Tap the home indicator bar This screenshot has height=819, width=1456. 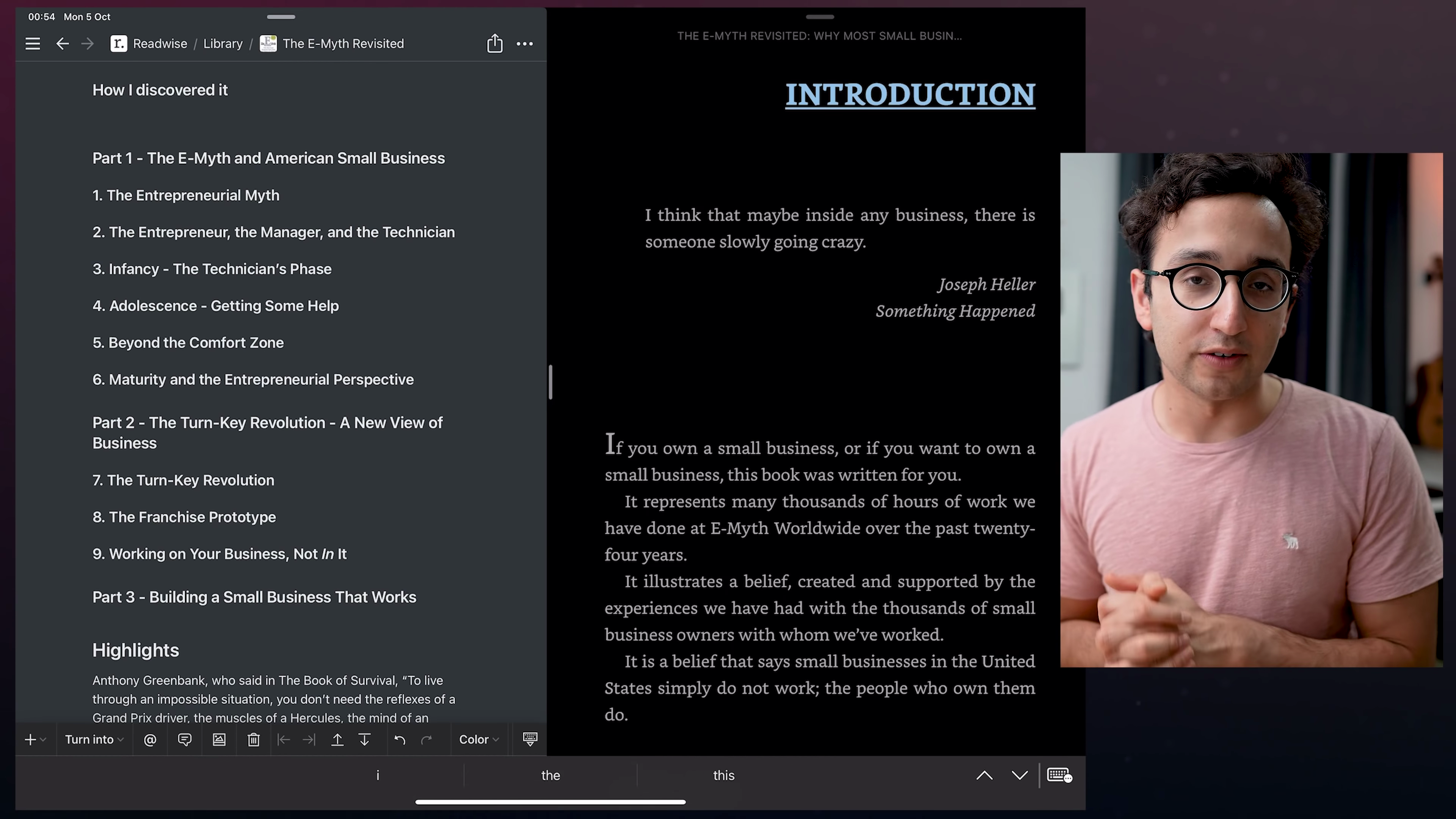551,802
